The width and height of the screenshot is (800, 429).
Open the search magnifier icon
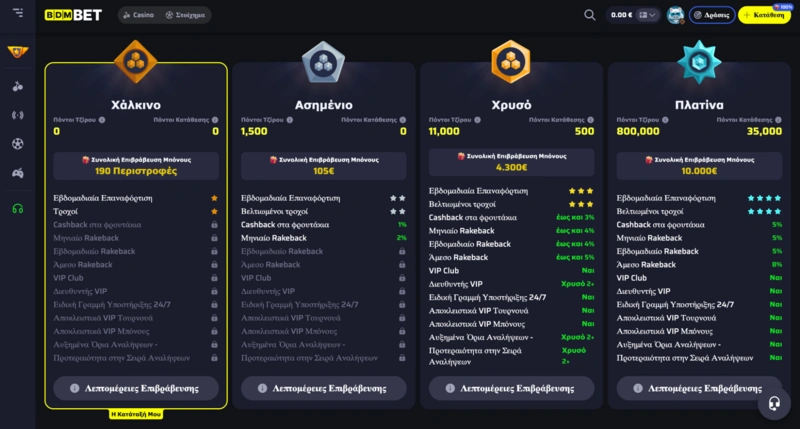point(589,15)
